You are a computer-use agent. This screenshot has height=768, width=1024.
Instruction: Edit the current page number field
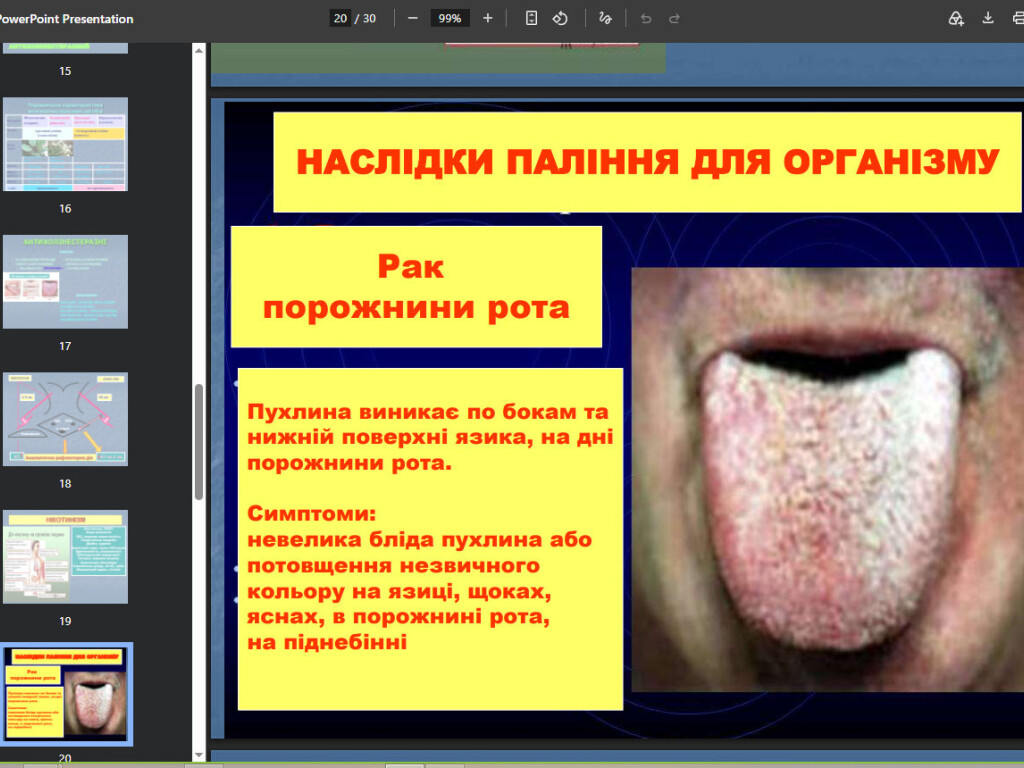point(340,18)
